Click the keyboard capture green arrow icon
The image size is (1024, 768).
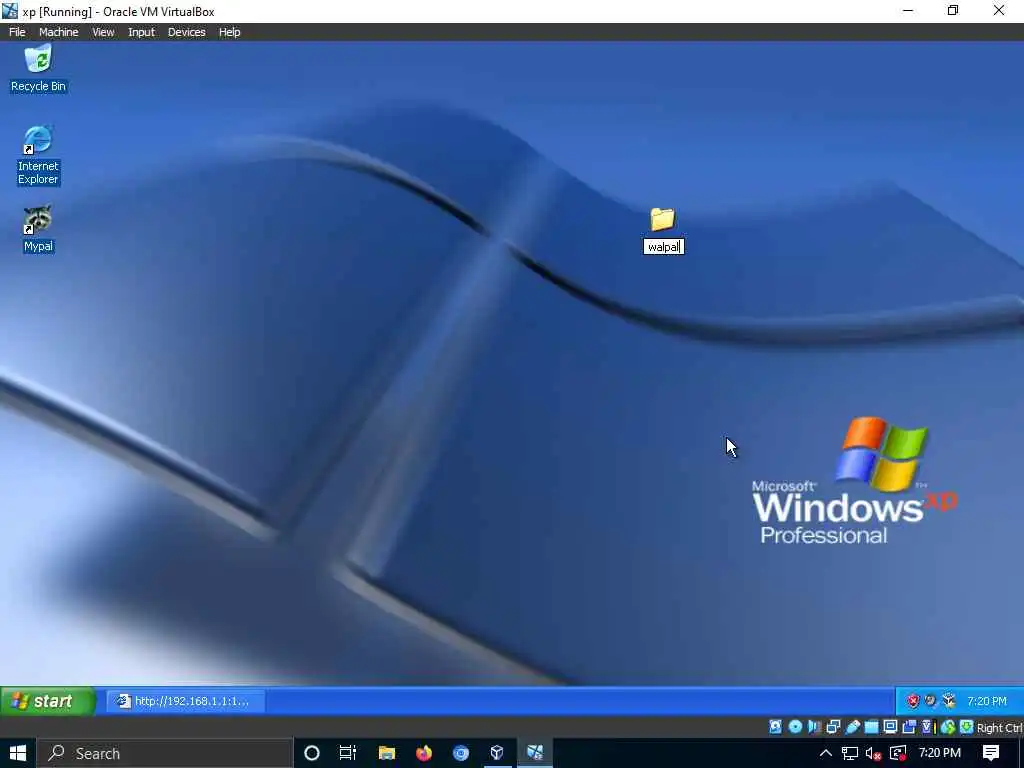click(x=967, y=727)
